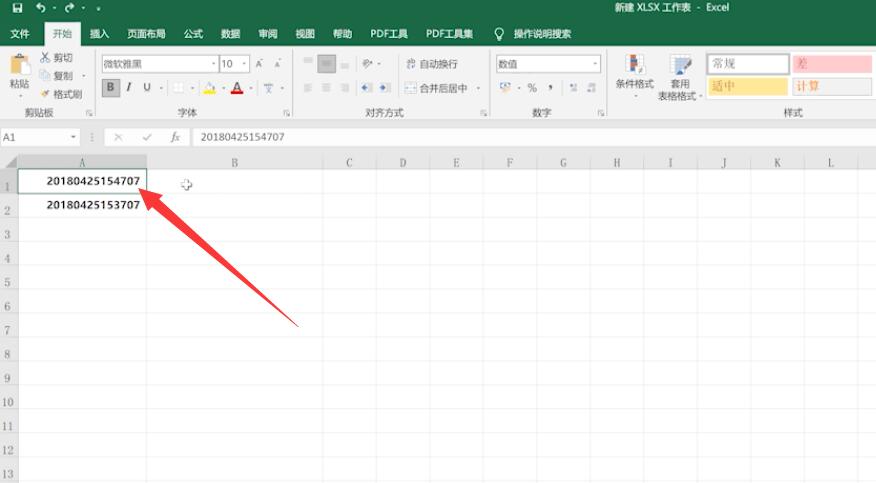Click the yellow Fill Color bucket
This screenshot has height=483, width=876.
tap(210, 88)
